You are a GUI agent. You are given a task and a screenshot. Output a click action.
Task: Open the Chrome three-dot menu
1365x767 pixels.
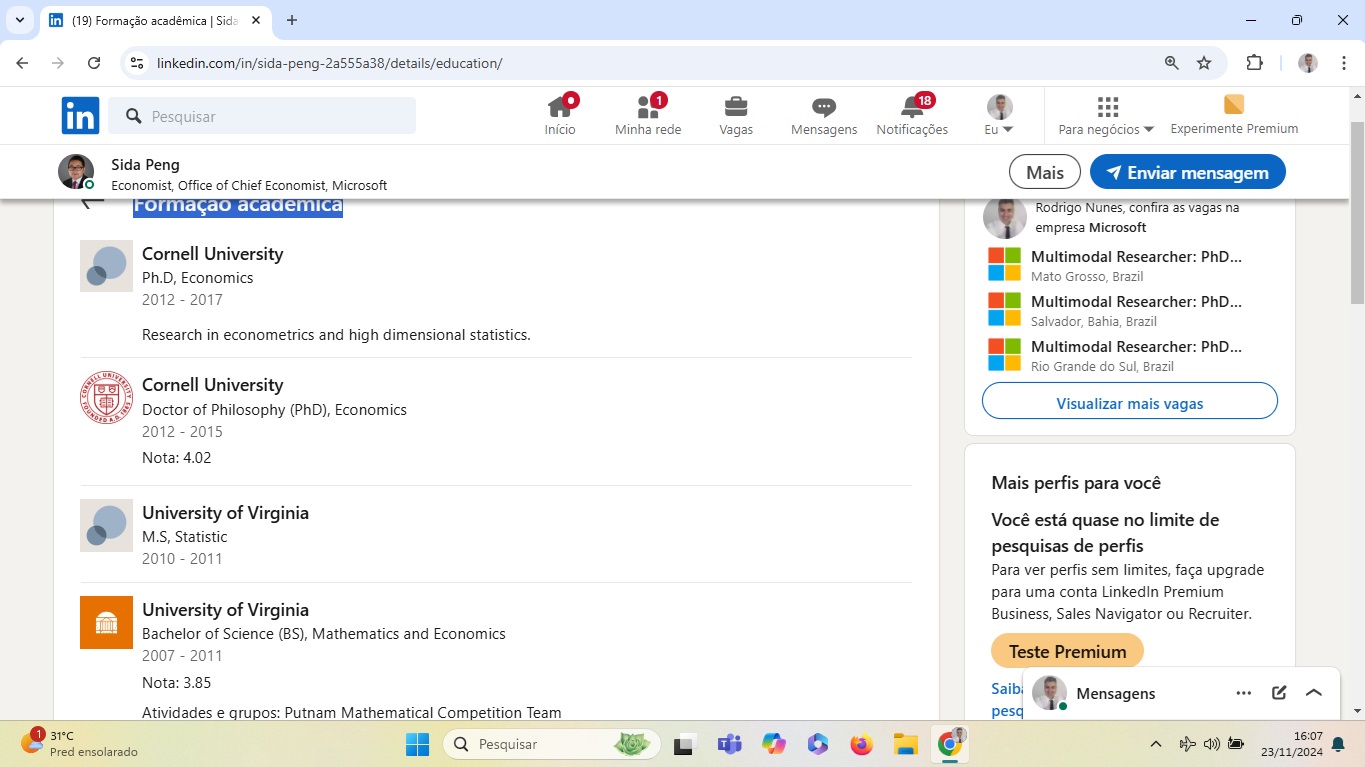point(1344,63)
